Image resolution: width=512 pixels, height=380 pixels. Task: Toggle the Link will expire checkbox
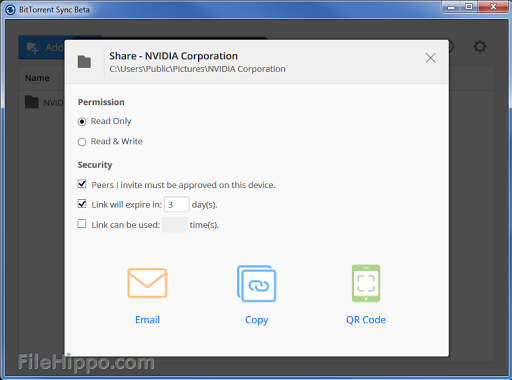click(82, 204)
